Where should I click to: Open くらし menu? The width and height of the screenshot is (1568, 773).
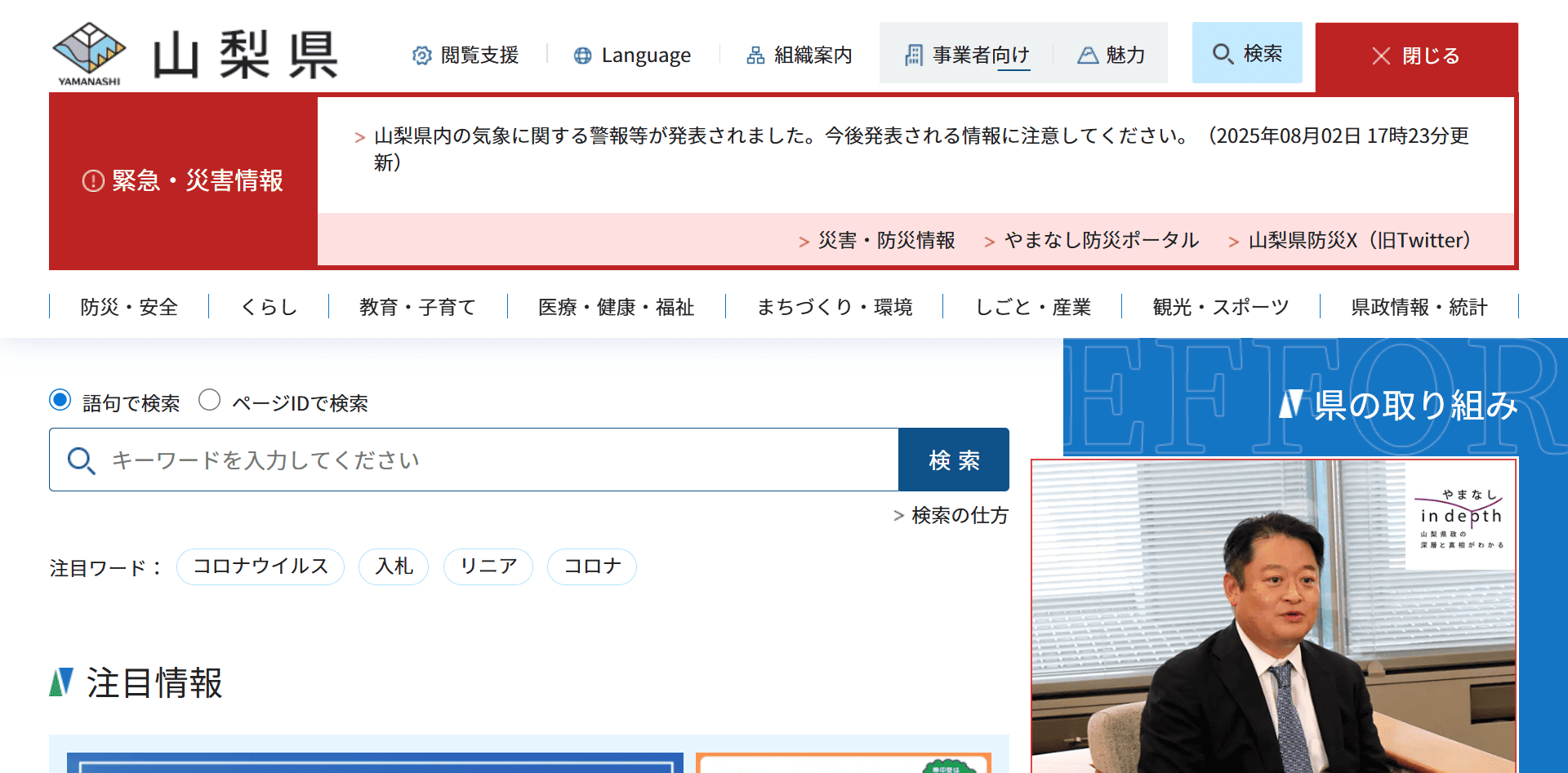(x=269, y=307)
